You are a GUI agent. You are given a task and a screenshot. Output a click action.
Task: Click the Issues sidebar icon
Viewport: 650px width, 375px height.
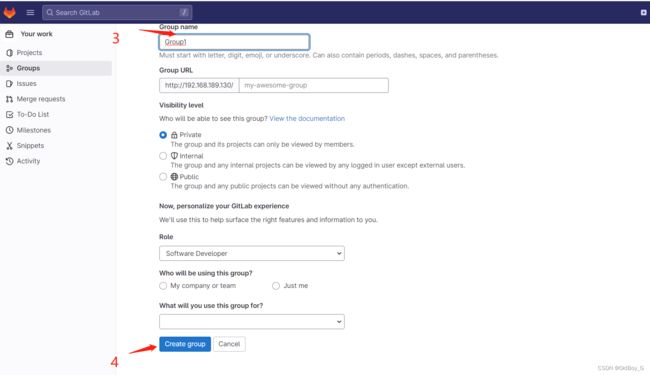10,84
